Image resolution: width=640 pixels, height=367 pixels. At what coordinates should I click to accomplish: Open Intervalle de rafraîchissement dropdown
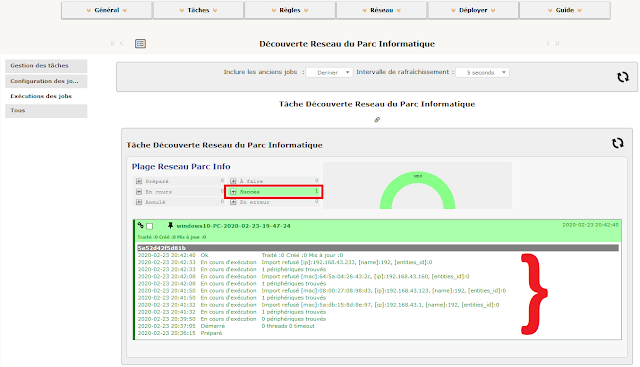point(482,72)
